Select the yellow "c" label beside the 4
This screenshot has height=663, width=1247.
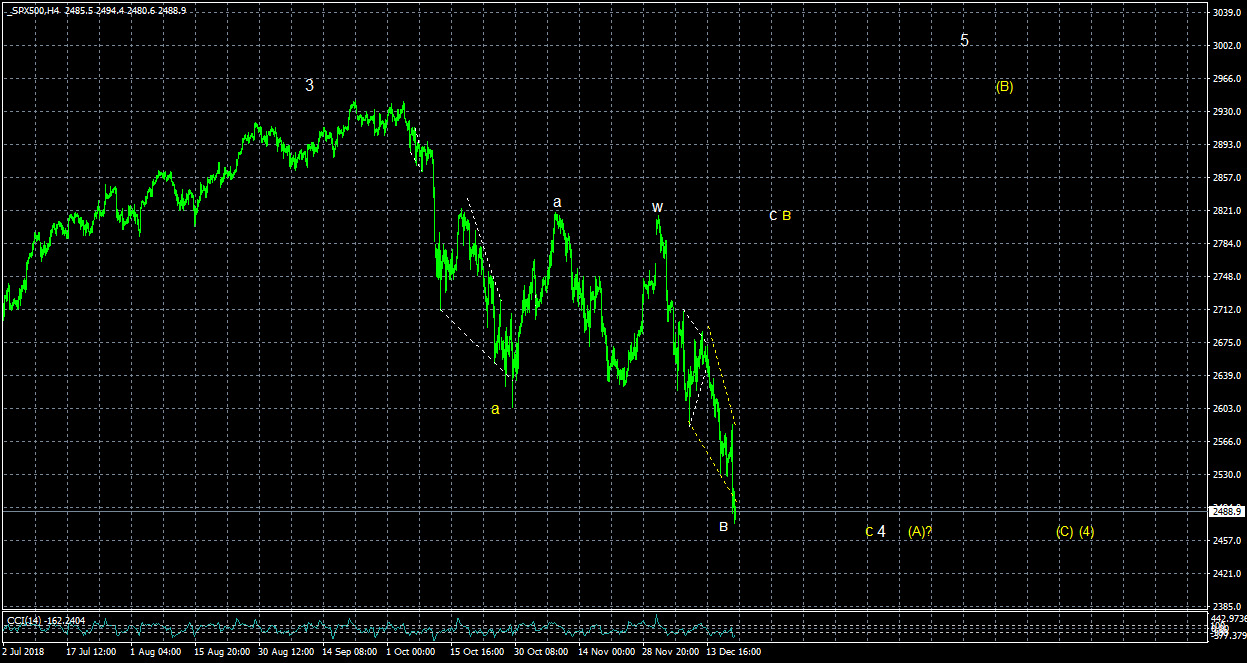[x=869, y=531]
